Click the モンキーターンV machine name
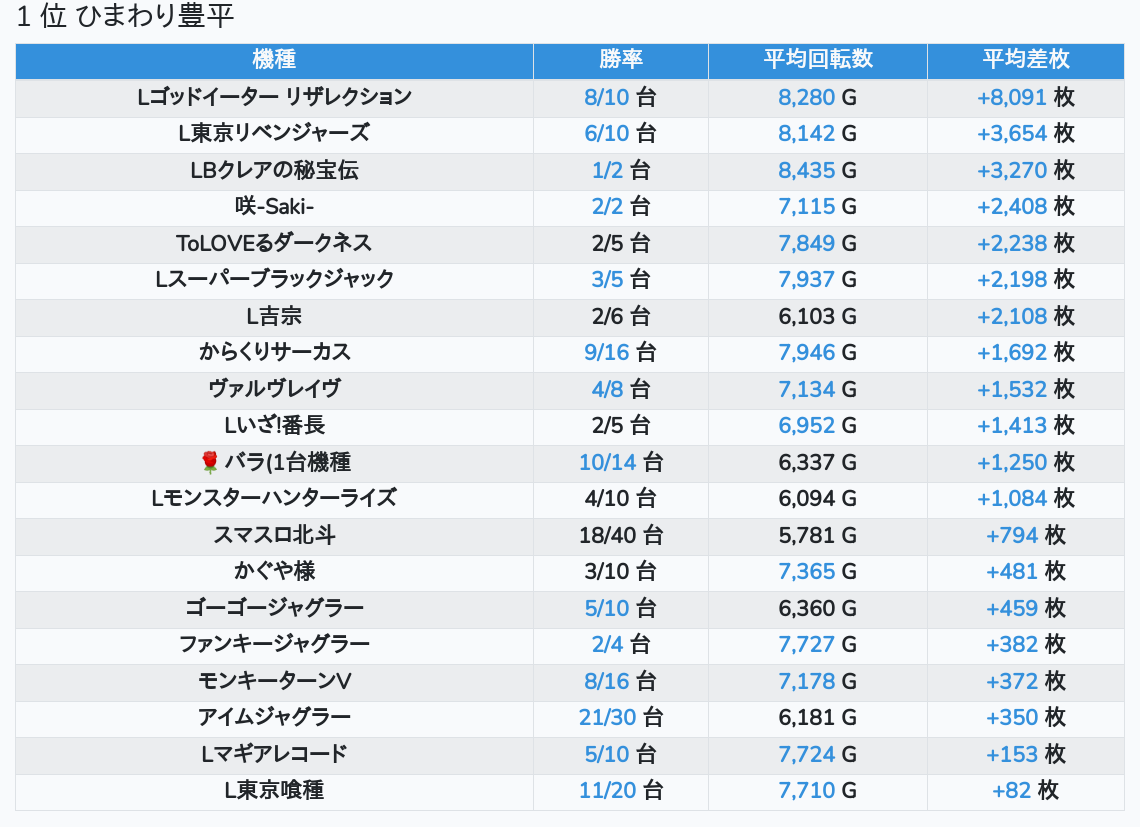1140x827 pixels. 274,681
